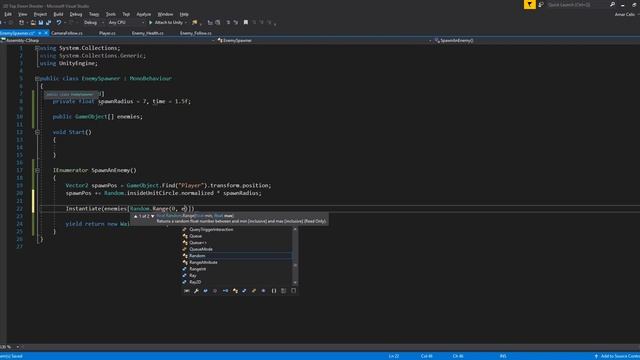Image resolution: width=640 pixels, height=360 pixels.
Task: Open the Team menu
Action: coord(94,14)
